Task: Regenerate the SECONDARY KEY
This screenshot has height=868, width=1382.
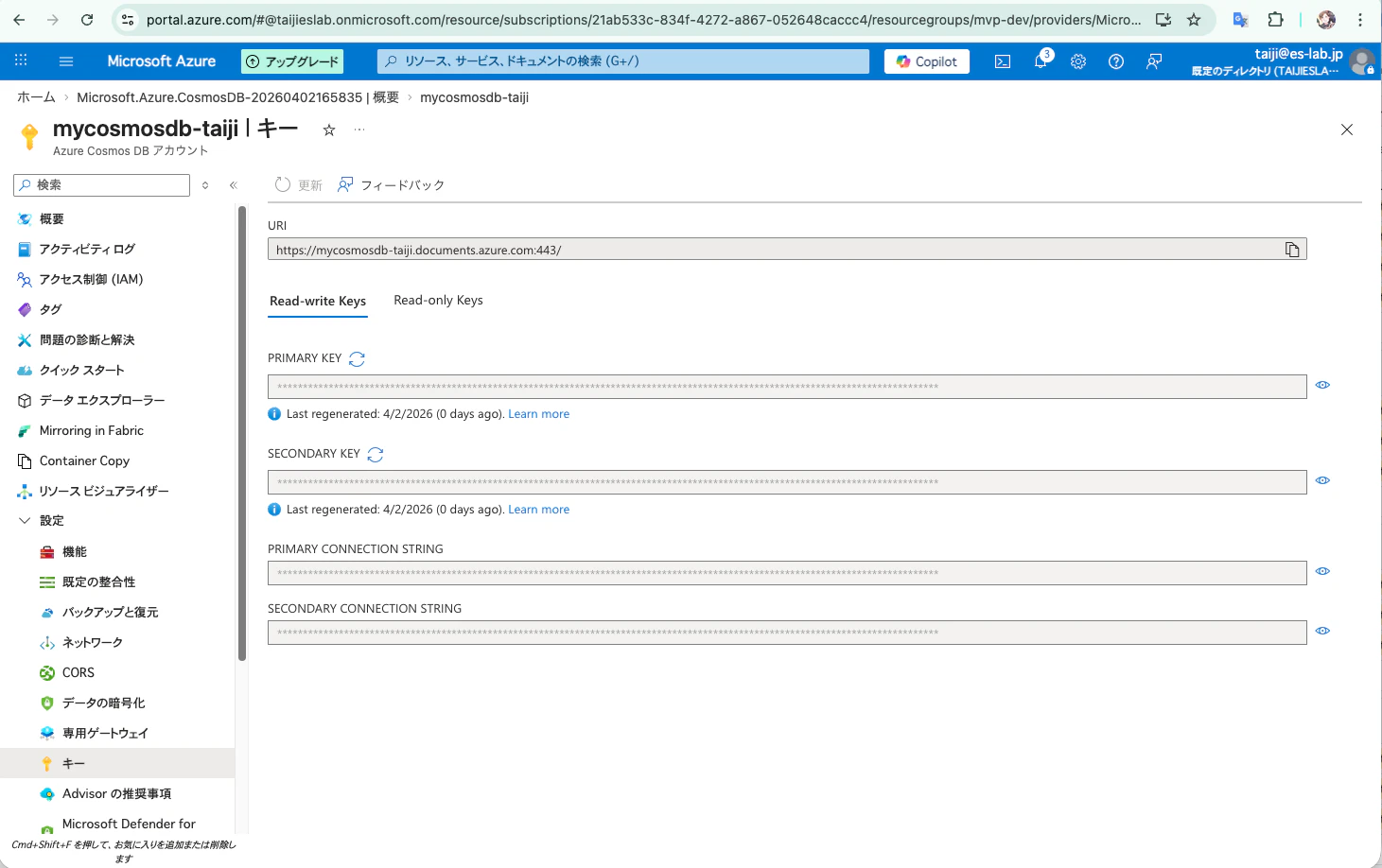Action: 376,455
